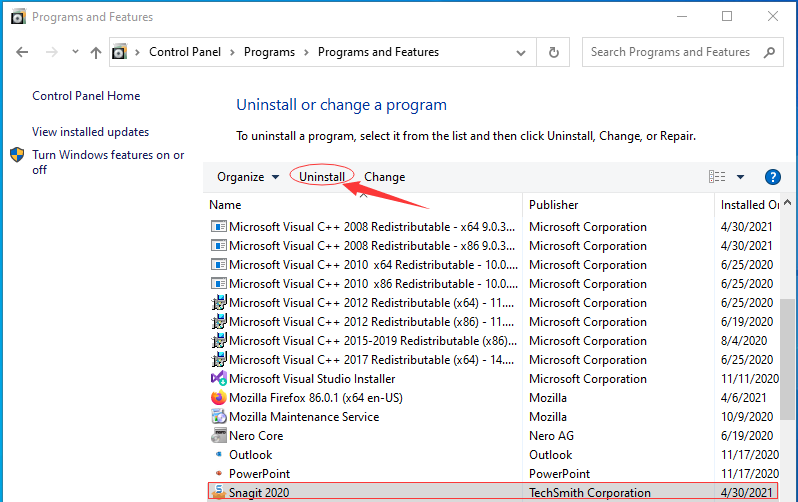Click the forward navigation arrow
The image size is (798, 502).
[51, 52]
